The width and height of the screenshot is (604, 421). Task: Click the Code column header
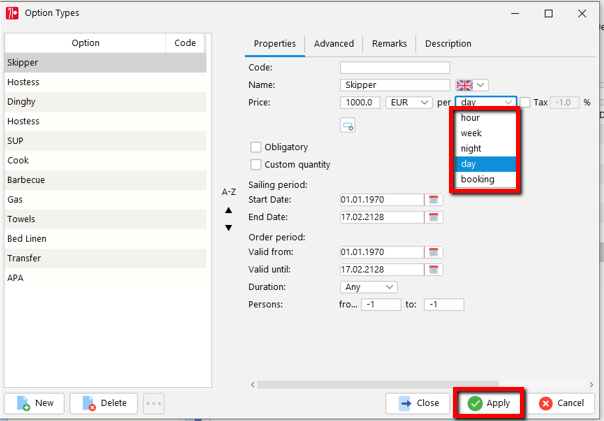tap(185, 43)
